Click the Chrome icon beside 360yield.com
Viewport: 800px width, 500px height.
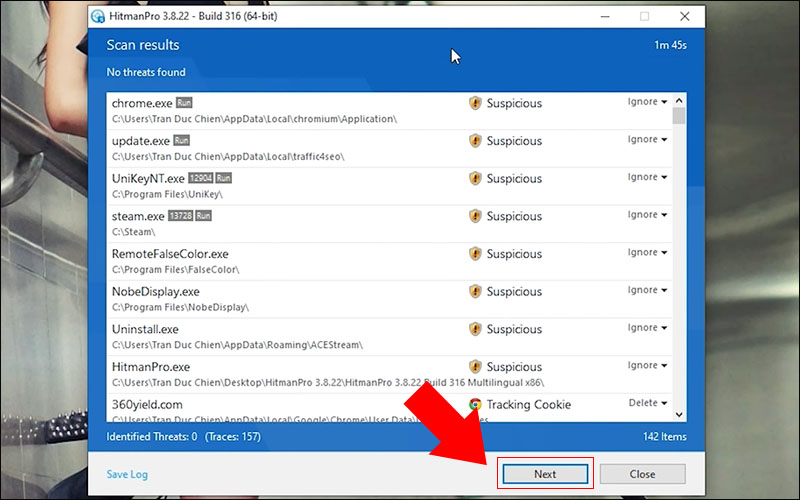click(475, 405)
